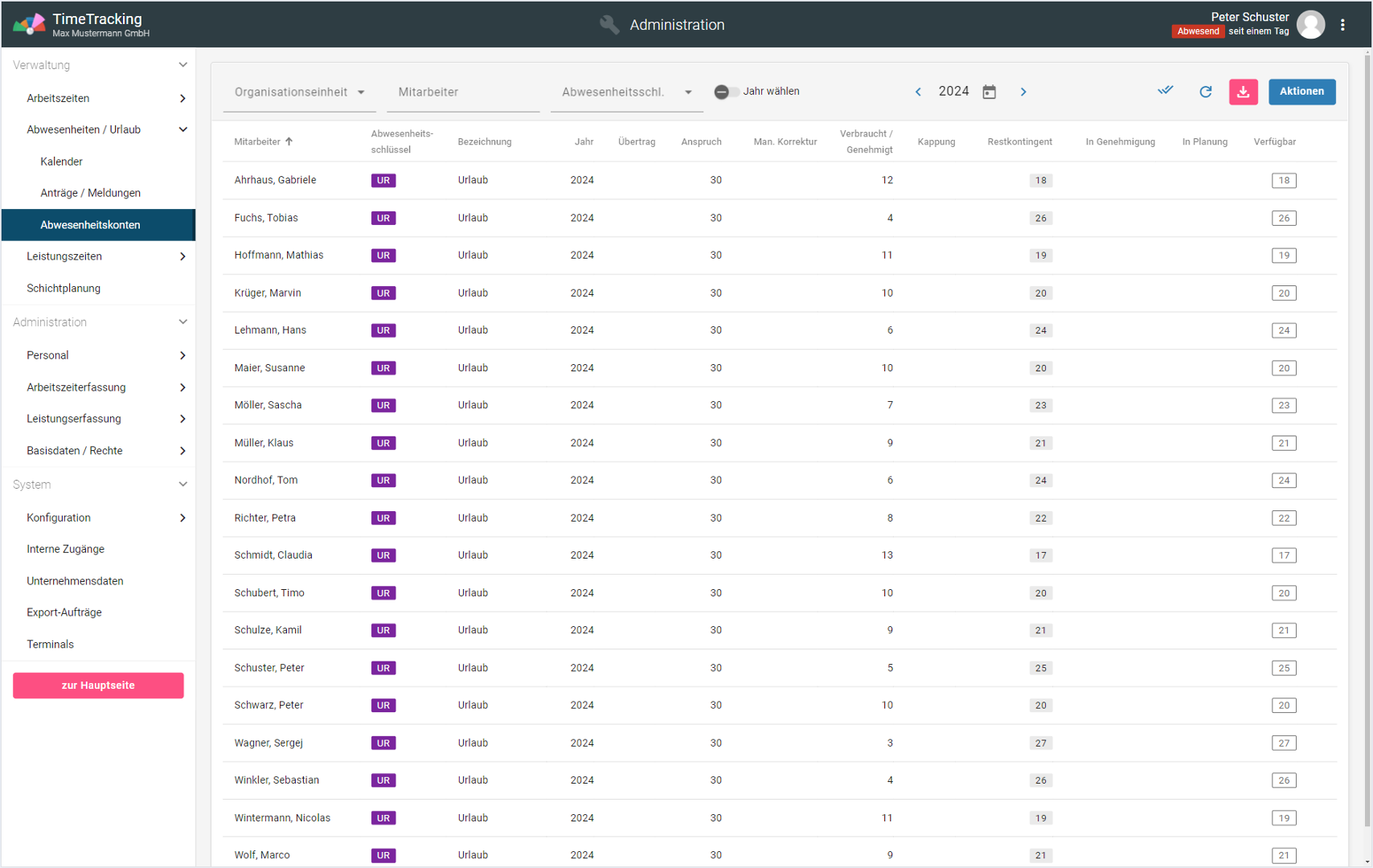This screenshot has height=868, width=1373.
Task: Click the 'zur Hauptseite' button
Action: pyautogui.click(x=98, y=686)
